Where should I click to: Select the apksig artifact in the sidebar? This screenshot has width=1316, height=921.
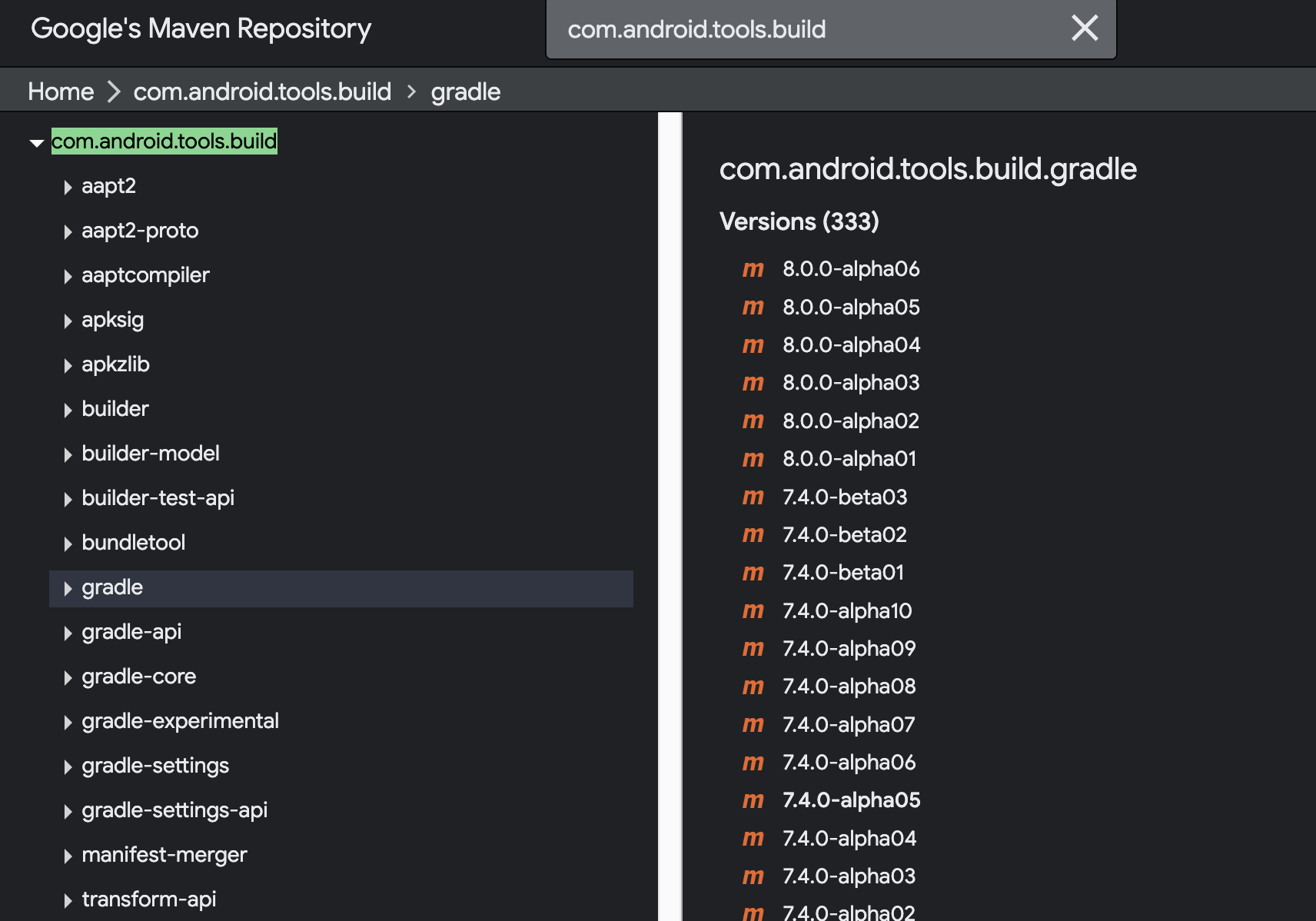click(x=113, y=320)
